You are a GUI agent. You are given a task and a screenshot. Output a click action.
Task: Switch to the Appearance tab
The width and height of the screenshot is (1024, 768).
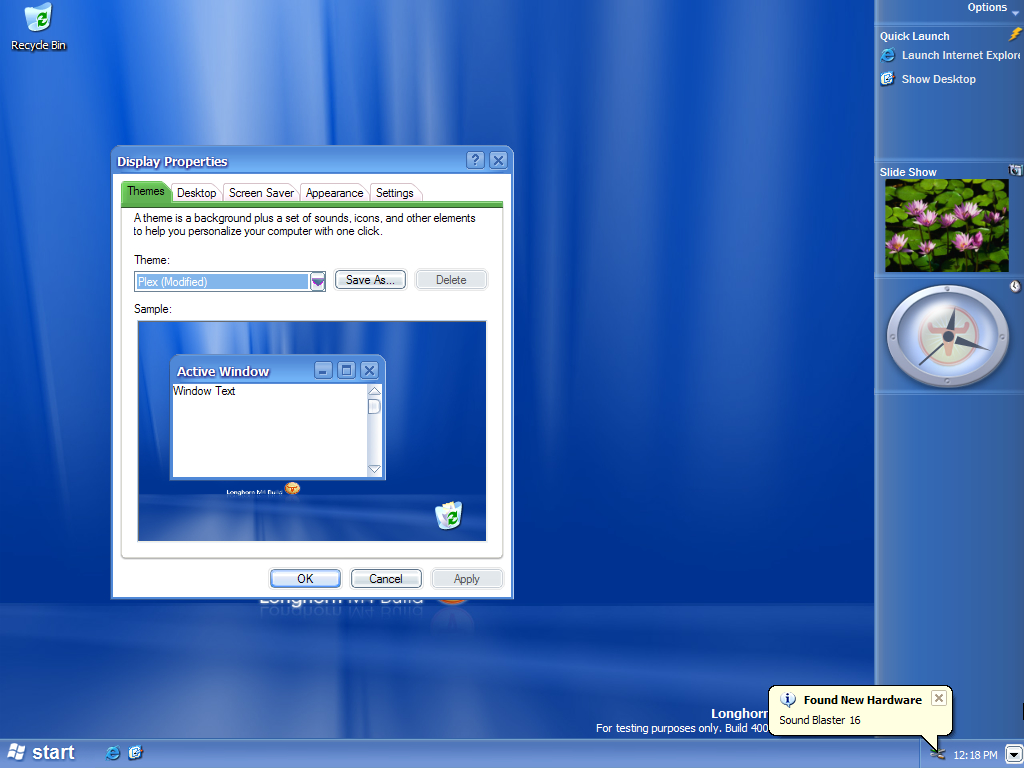[334, 193]
